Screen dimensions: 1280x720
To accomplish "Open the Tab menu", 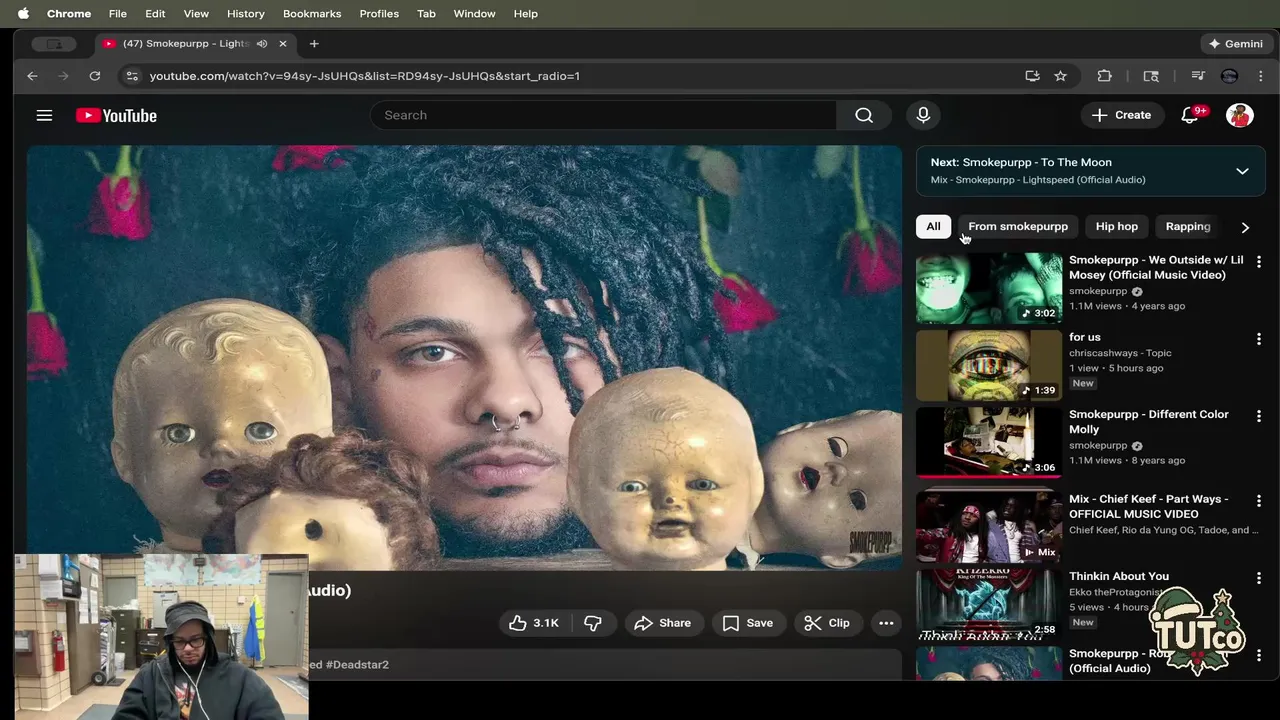I will (x=426, y=14).
